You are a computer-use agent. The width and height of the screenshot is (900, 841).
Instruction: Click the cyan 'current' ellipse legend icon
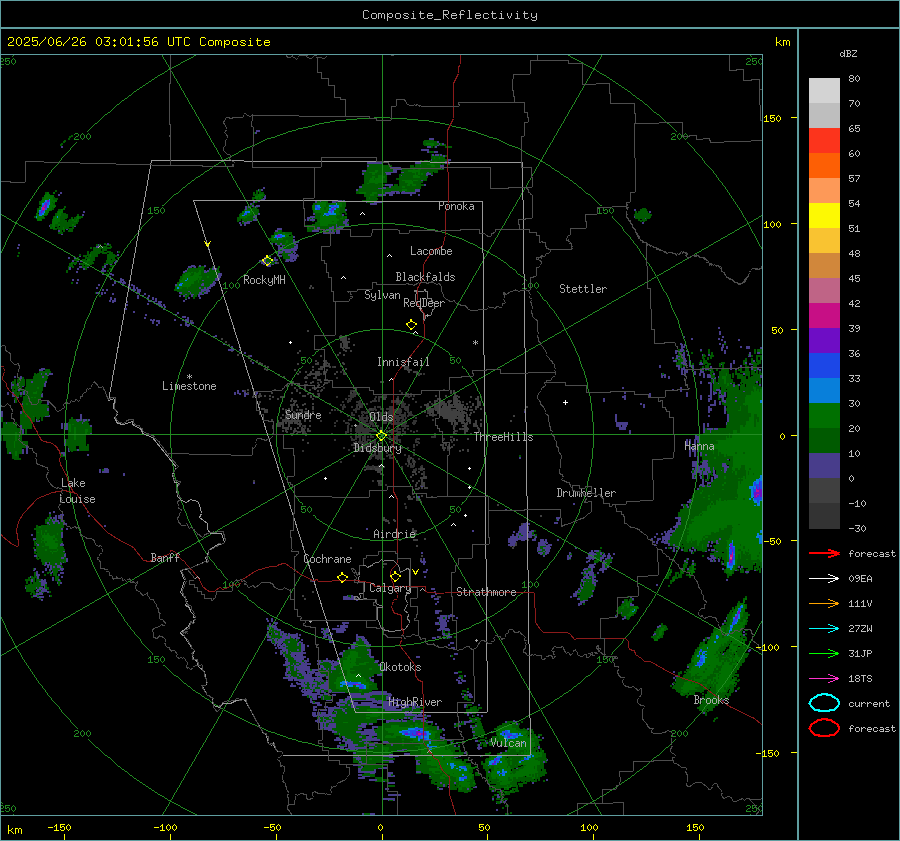pyautogui.click(x=824, y=703)
